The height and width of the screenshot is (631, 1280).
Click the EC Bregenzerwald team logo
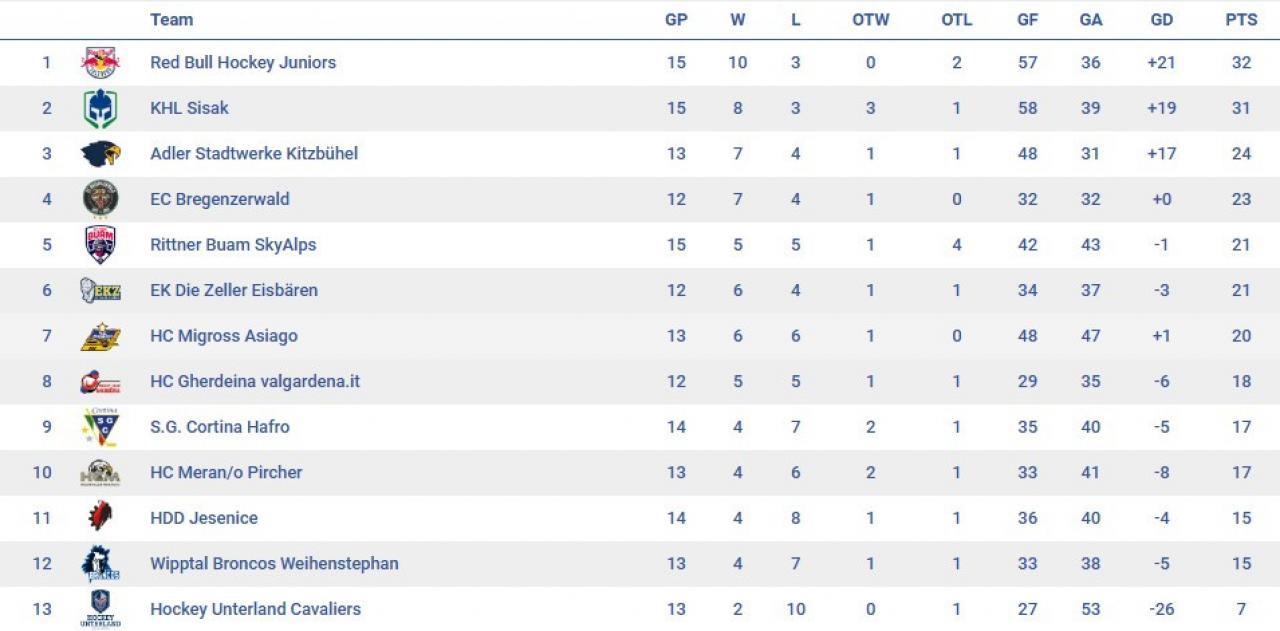click(100, 199)
